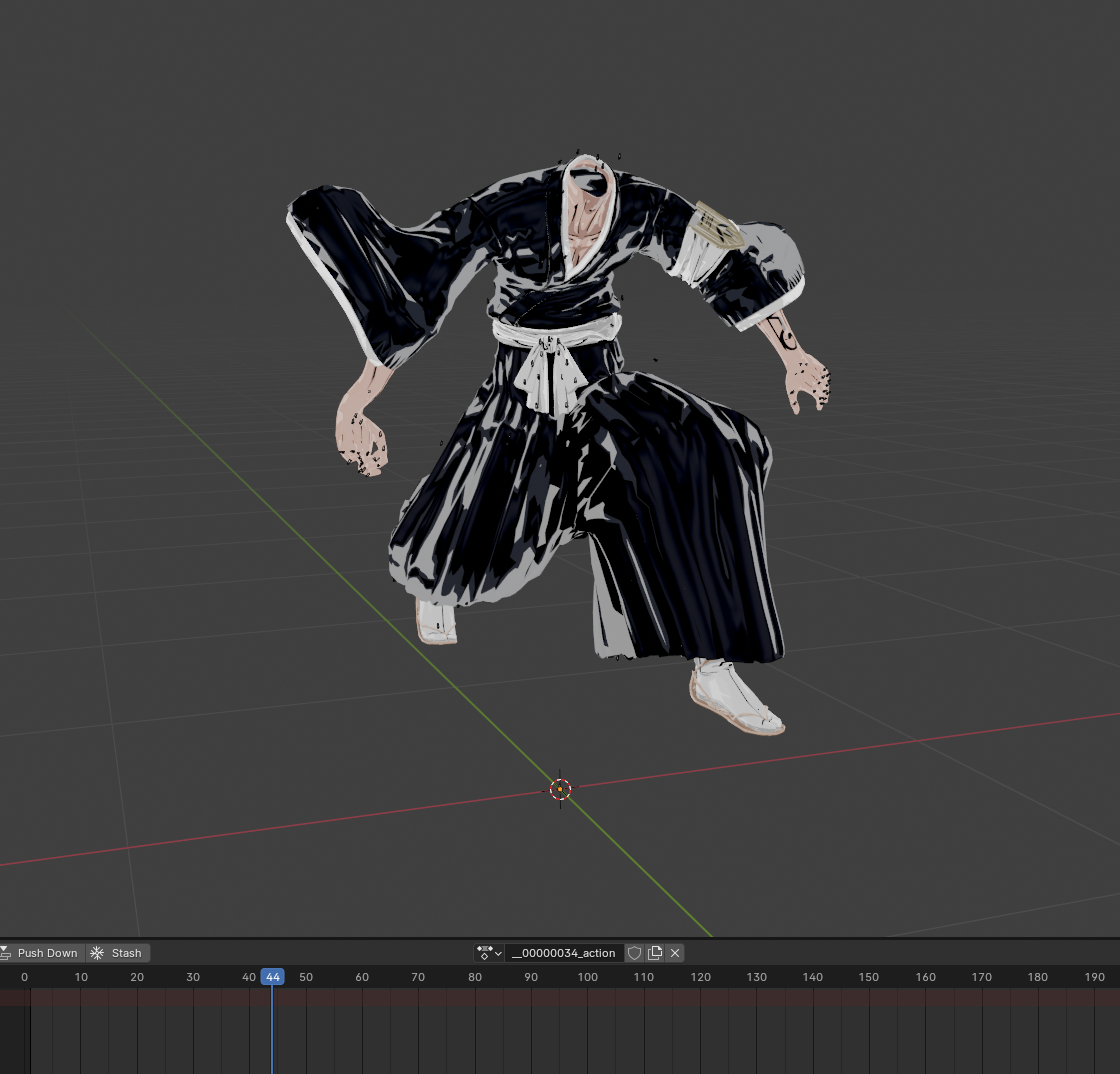Click frame 0 on the timeline ruler
Viewport: 1120px width, 1074px height.
click(24, 977)
